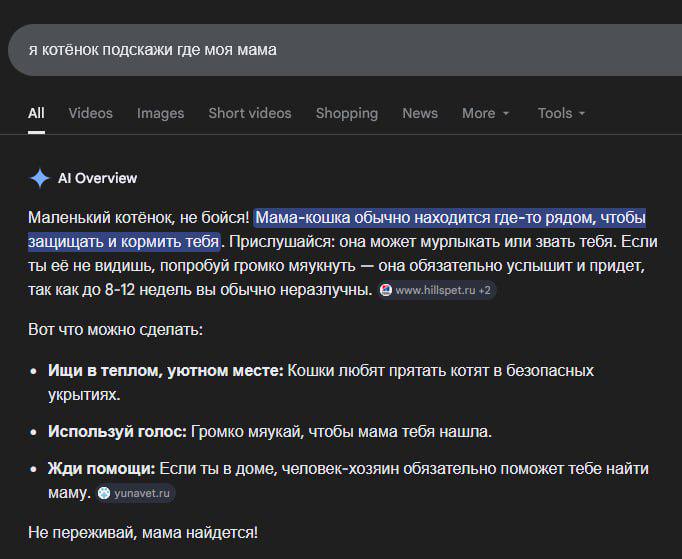Show additional sources via +2 badge
Screen dimensions: 682x559
[x=484, y=291]
